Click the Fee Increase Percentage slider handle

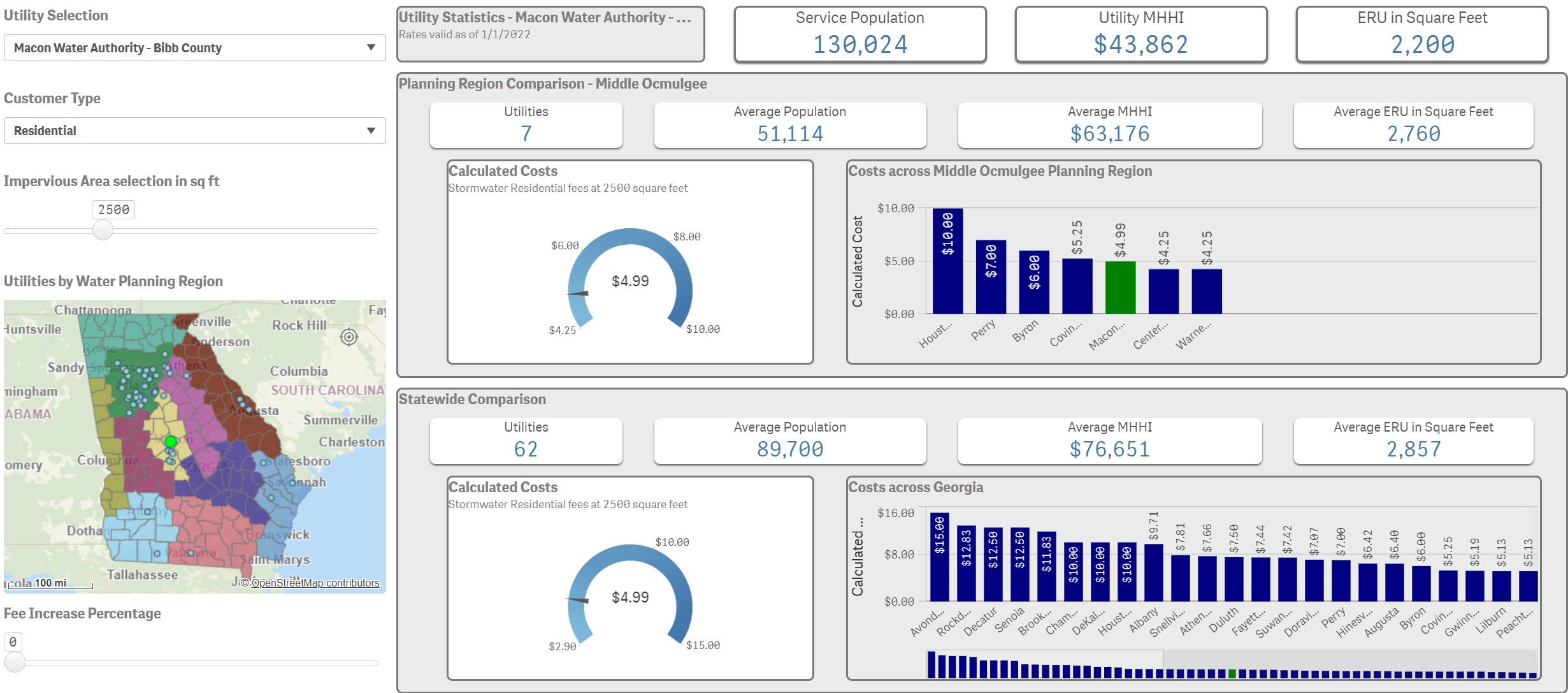point(15,663)
